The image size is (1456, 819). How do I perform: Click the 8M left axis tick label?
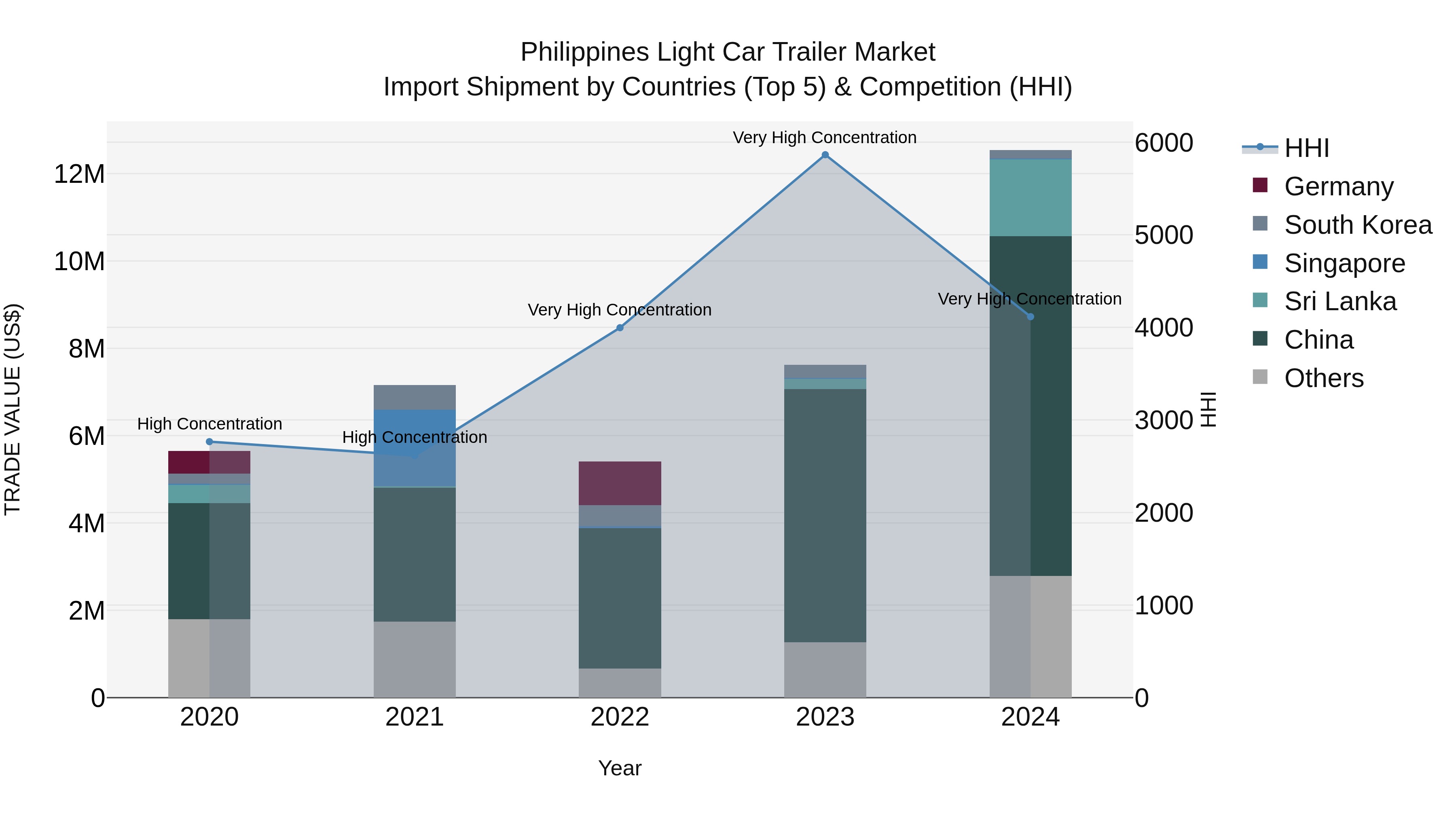[x=87, y=349]
